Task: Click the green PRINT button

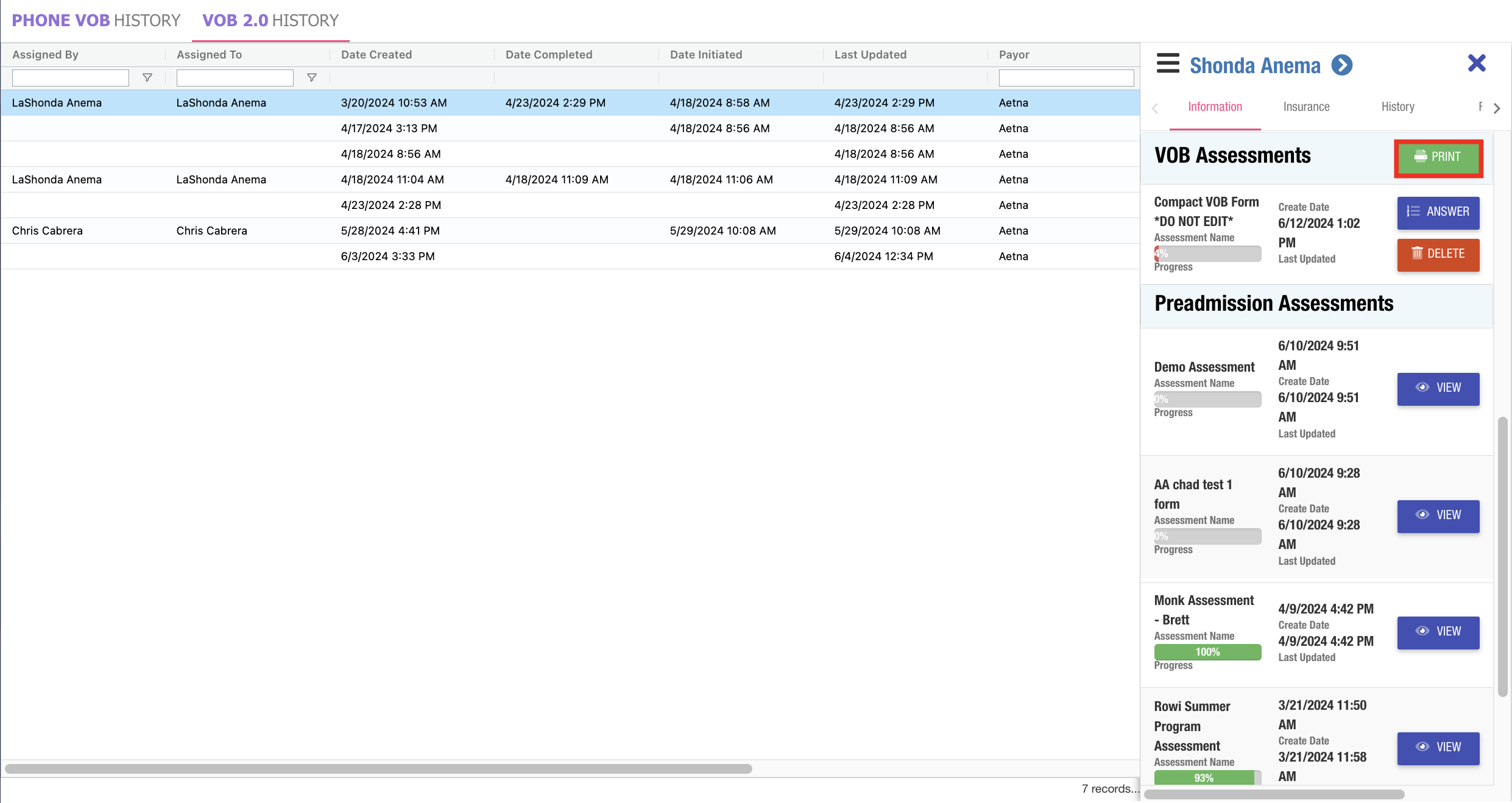Action: click(1438, 157)
